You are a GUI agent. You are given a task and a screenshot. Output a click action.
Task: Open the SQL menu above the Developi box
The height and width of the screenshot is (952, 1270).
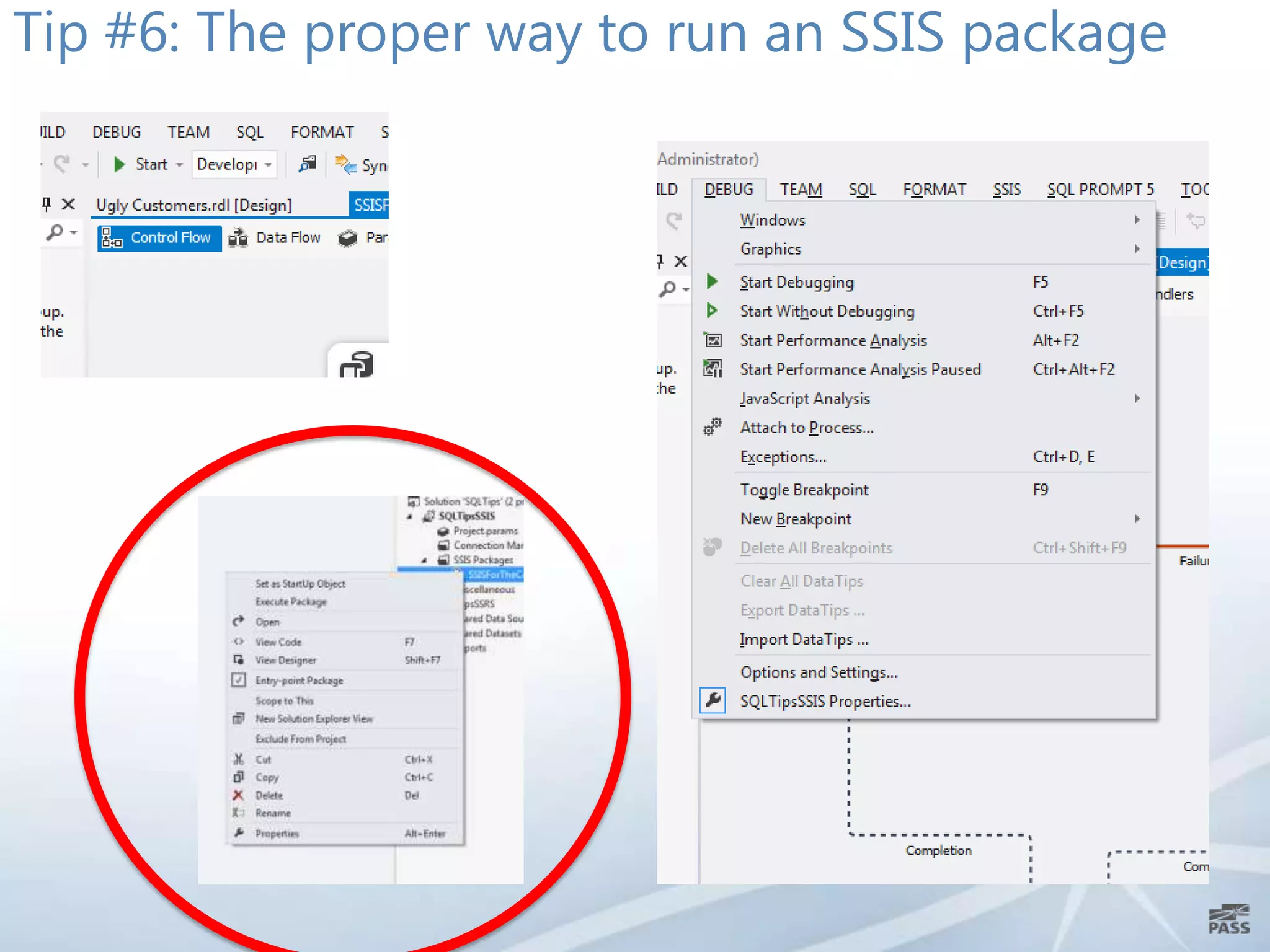click(x=250, y=132)
